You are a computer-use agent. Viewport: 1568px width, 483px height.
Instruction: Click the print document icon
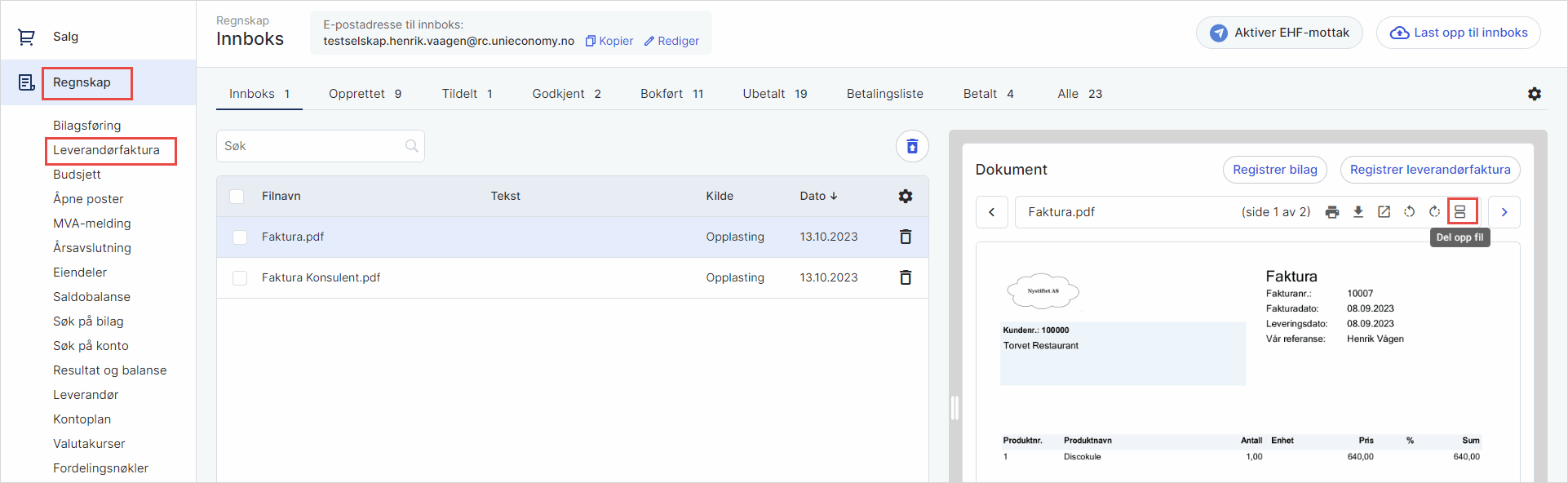(x=1332, y=212)
